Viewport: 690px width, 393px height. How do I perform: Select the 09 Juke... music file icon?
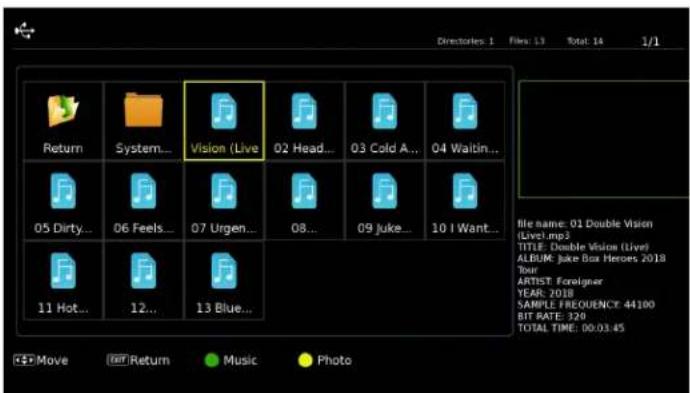coord(385,191)
